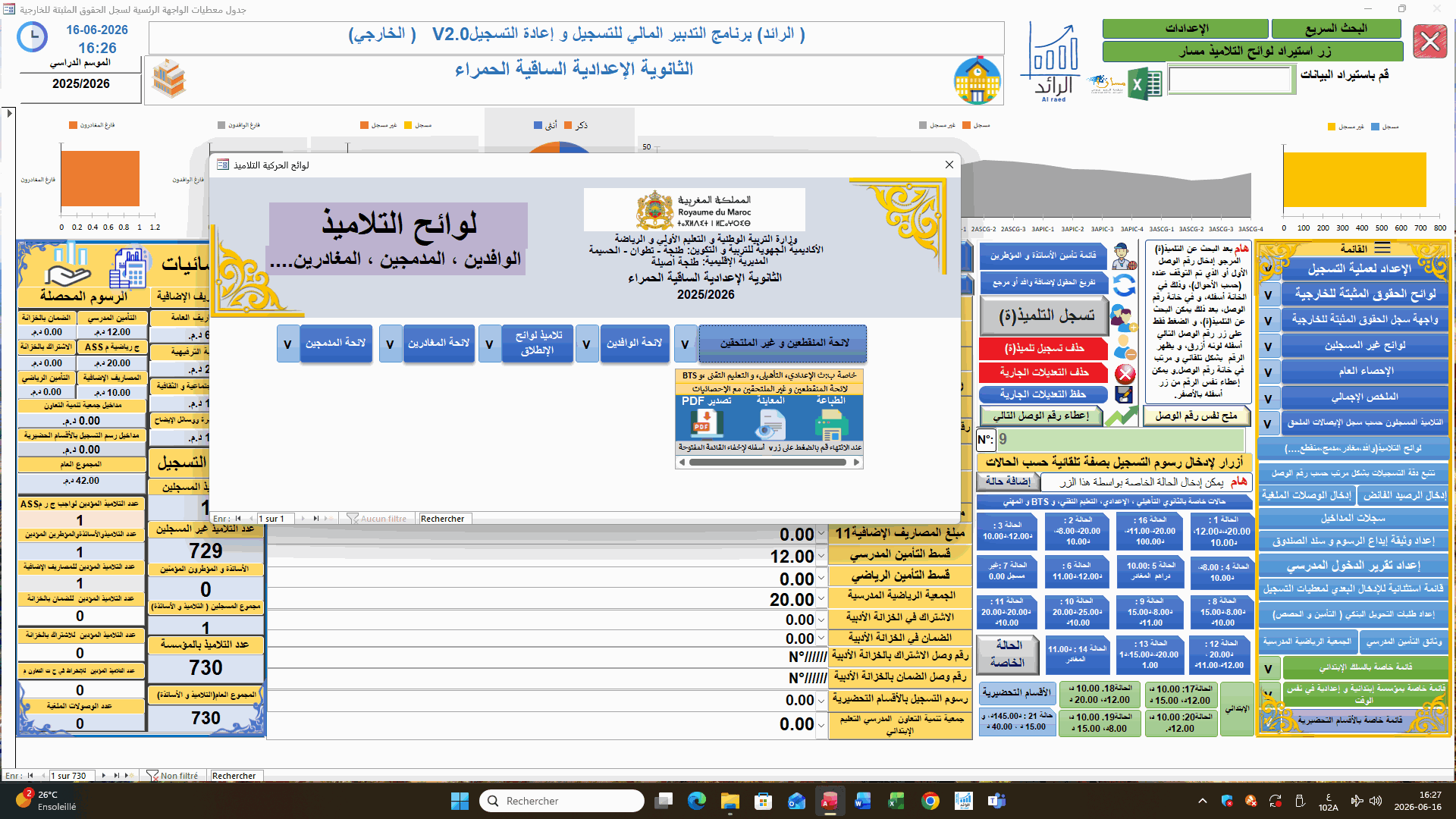The height and width of the screenshot is (819, 1456).
Task: Go to last record in main window navigation
Action: pyautogui.click(x=116, y=776)
